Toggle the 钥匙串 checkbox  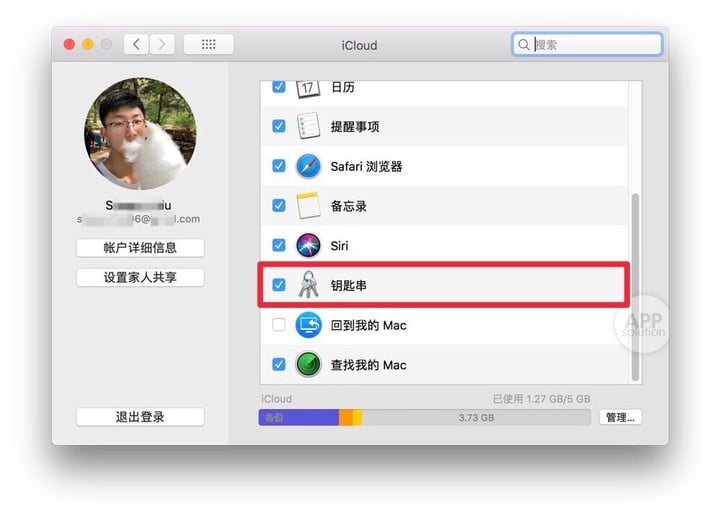pyautogui.click(x=279, y=285)
